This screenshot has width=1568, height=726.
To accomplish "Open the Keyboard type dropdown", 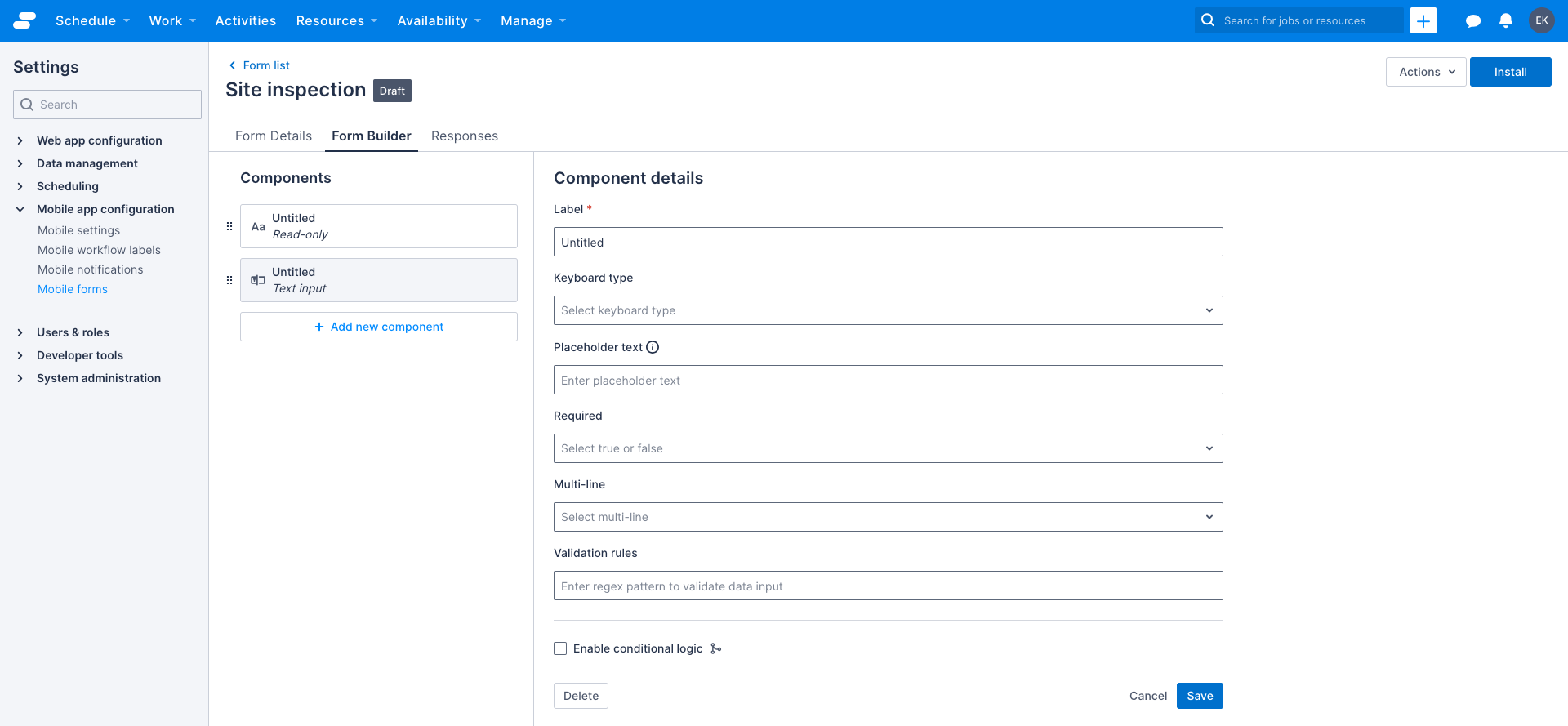I will click(x=889, y=310).
